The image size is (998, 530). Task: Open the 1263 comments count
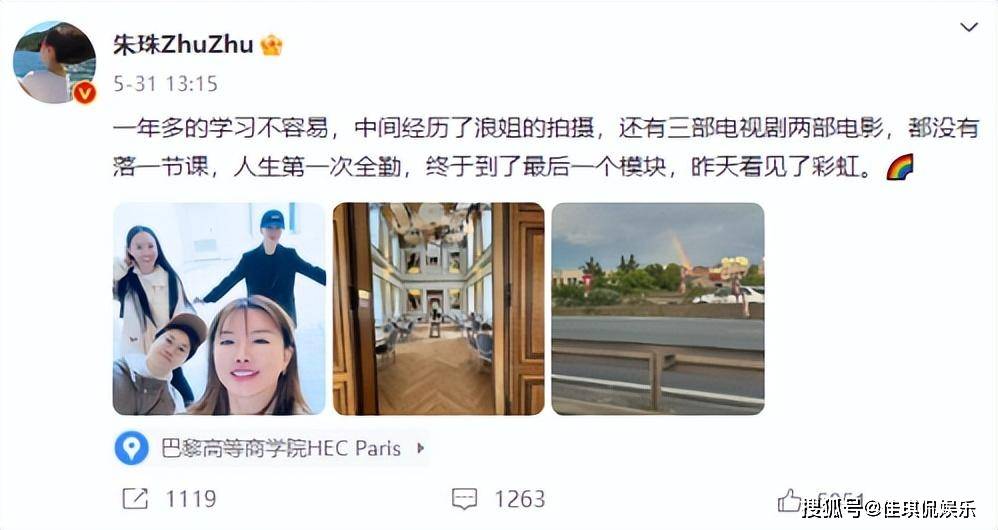[520, 499]
